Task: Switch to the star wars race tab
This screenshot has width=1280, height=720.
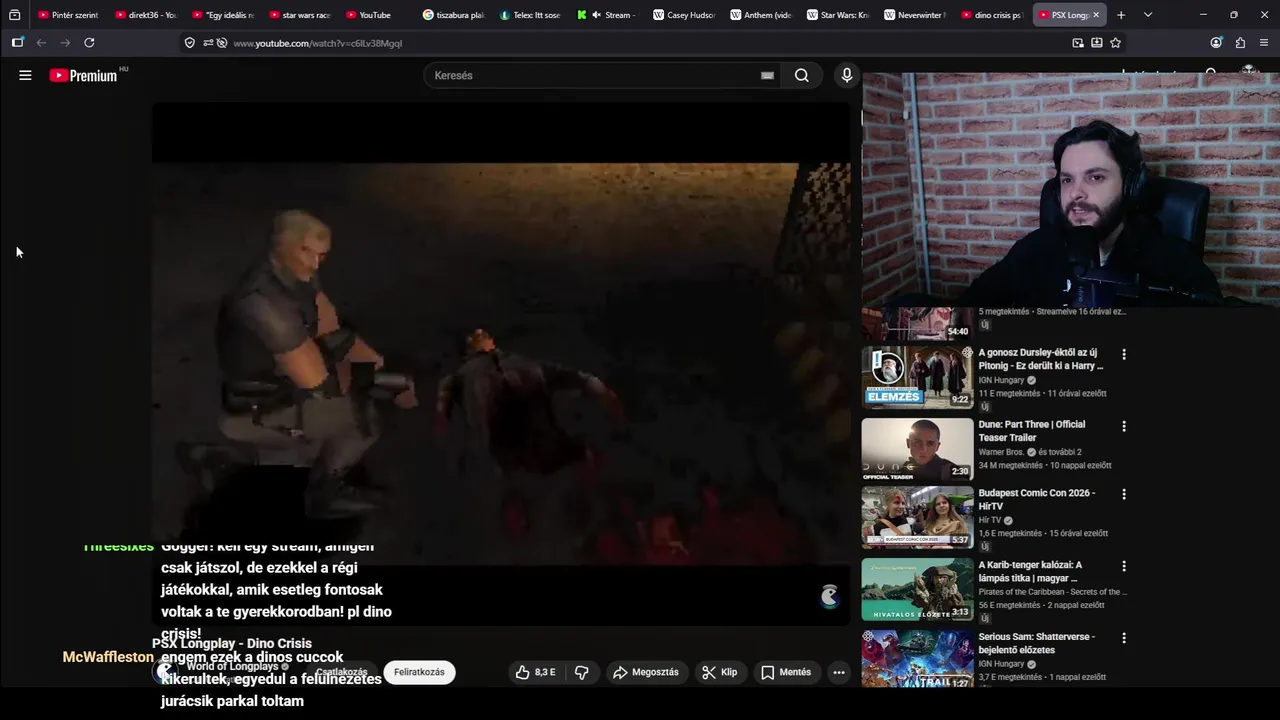Action: point(300,15)
